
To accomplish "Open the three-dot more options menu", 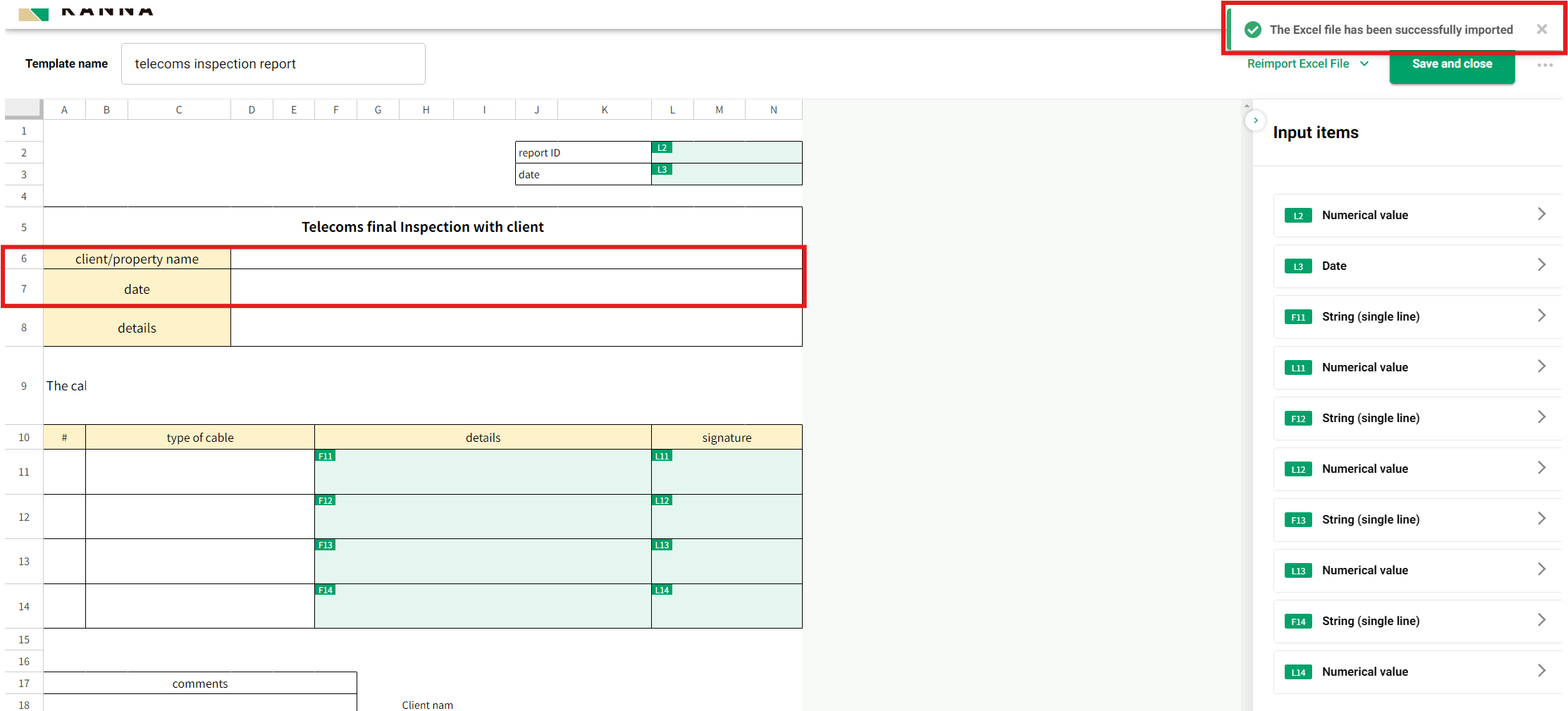I will [1545, 65].
